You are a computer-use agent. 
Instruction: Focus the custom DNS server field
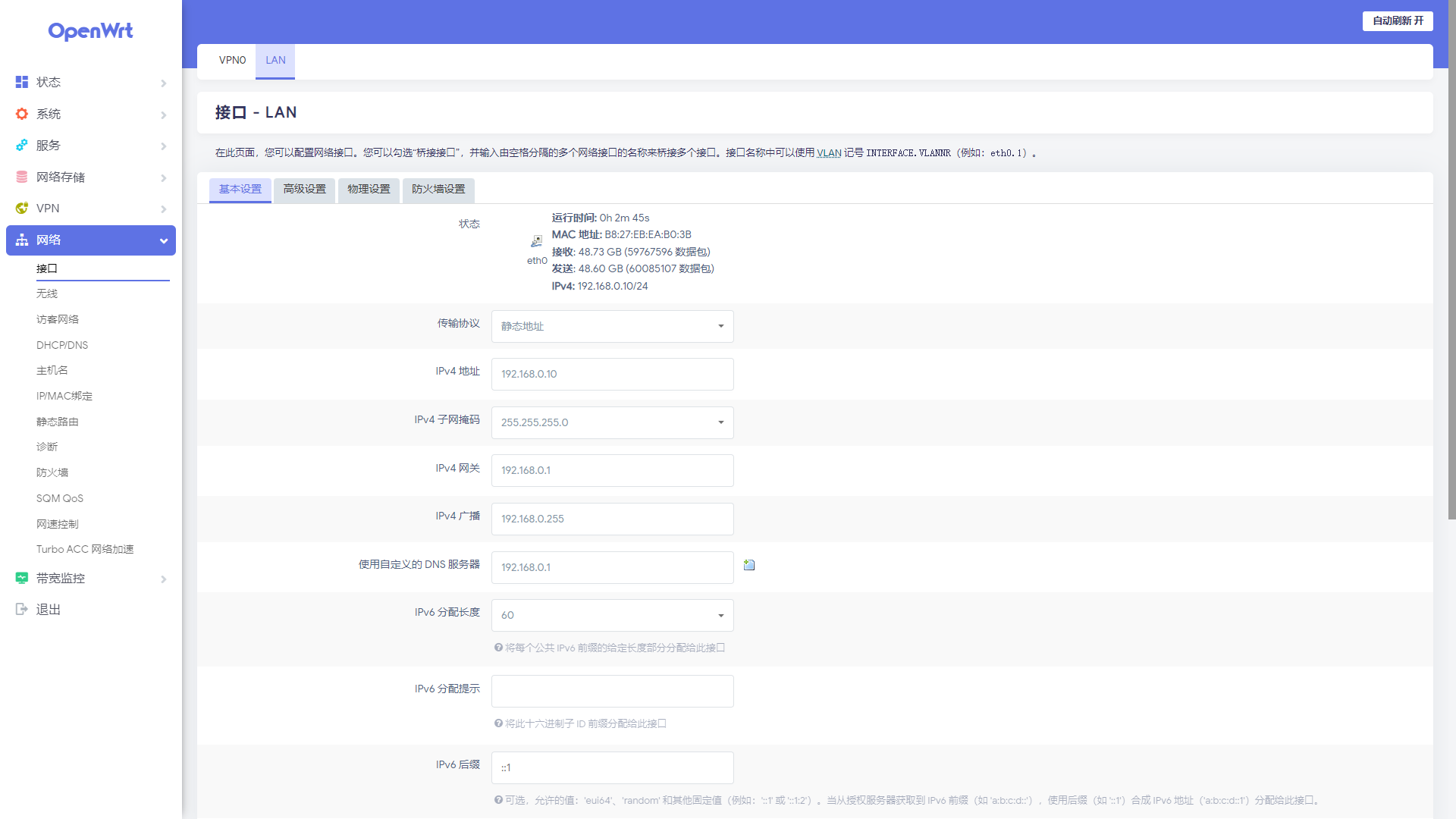tap(612, 567)
